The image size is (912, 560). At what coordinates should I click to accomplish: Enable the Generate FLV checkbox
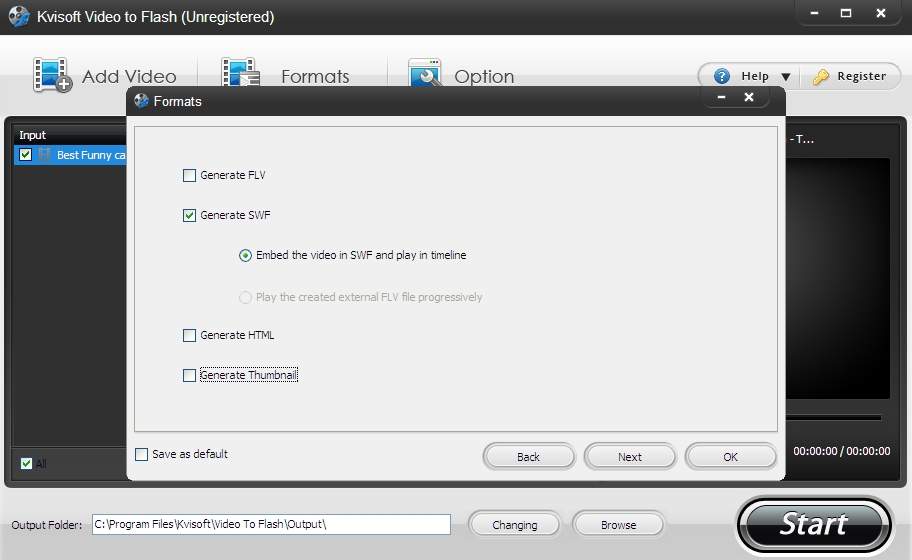point(190,176)
